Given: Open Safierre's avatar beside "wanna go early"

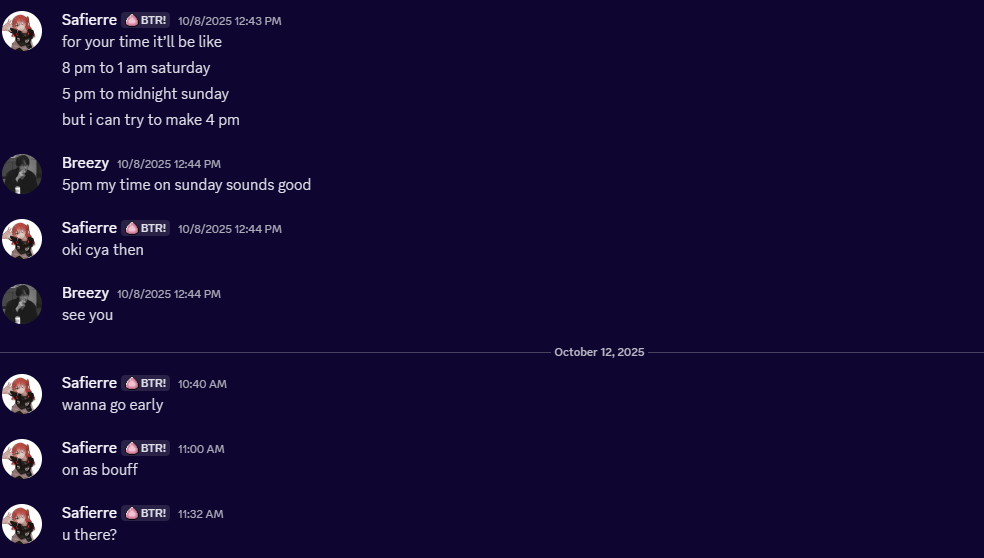Looking at the screenshot, I should click(x=22, y=394).
